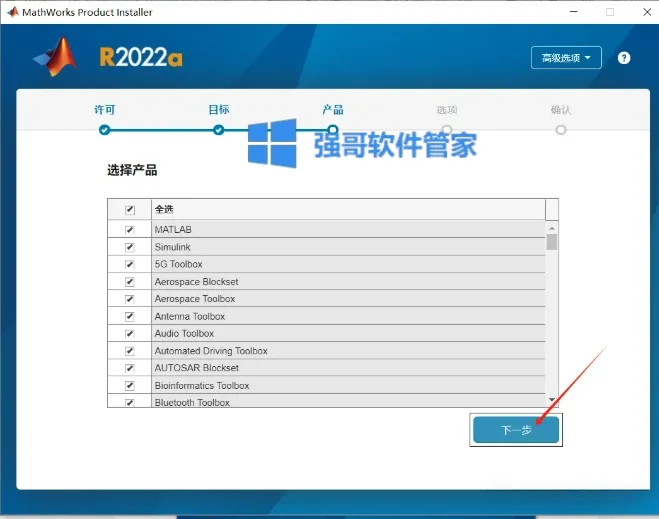Toggle the AUTOSAR Blockset checkbox
This screenshot has height=519, width=659.
pyautogui.click(x=130, y=368)
